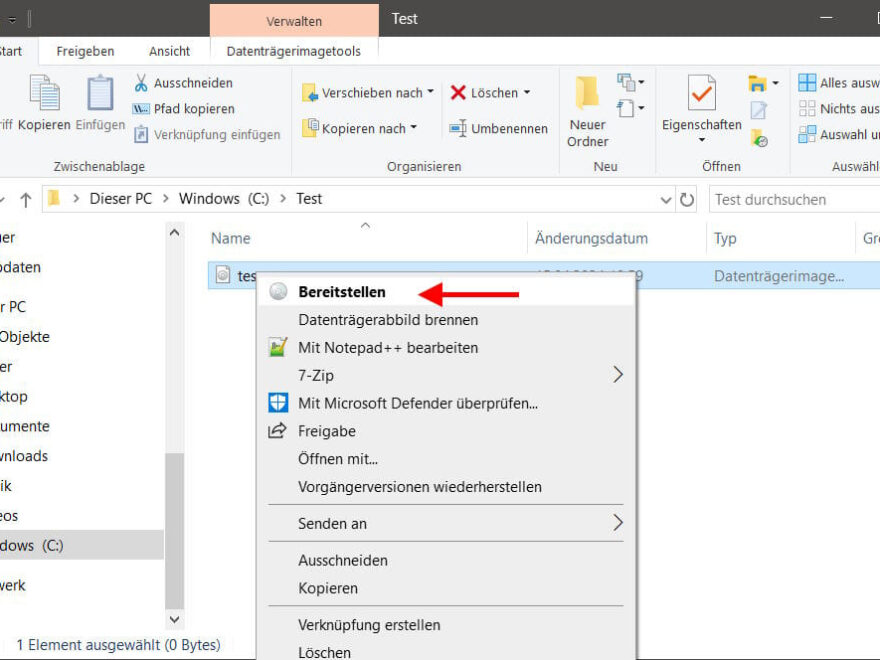This screenshot has height=660, width=880.
Task: Switch to the Ansicht ribbon tab
Action: pos(169,51)
